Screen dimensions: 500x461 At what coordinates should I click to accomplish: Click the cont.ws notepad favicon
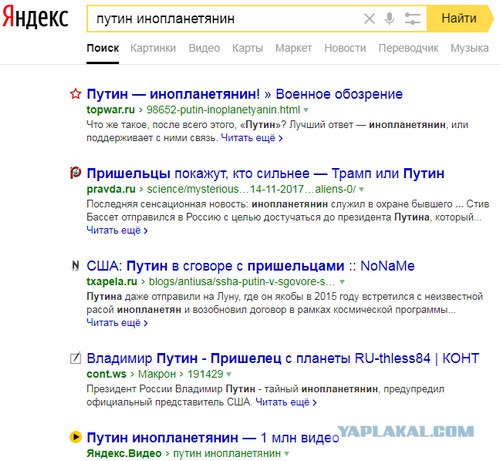[76, 358]
